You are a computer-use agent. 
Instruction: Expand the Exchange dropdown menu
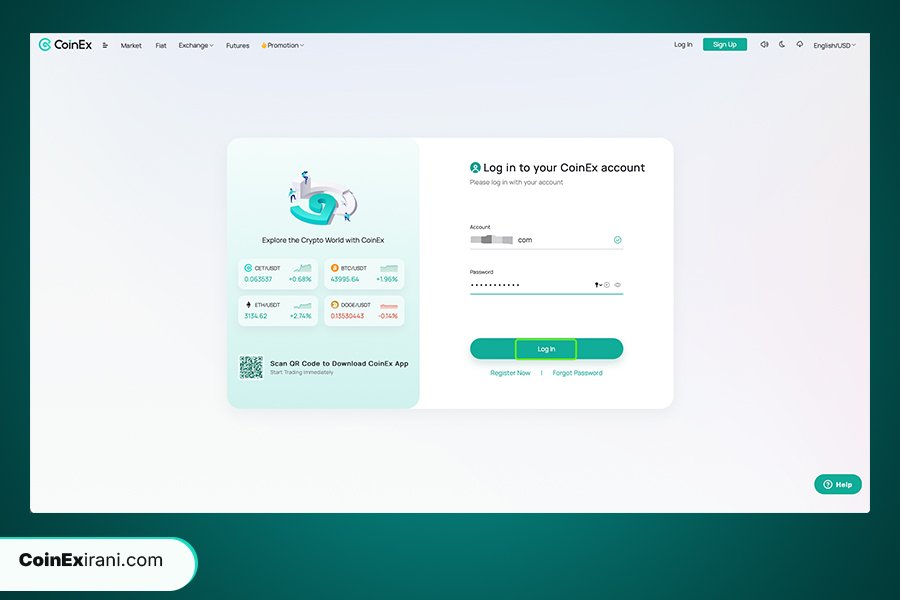196,45
